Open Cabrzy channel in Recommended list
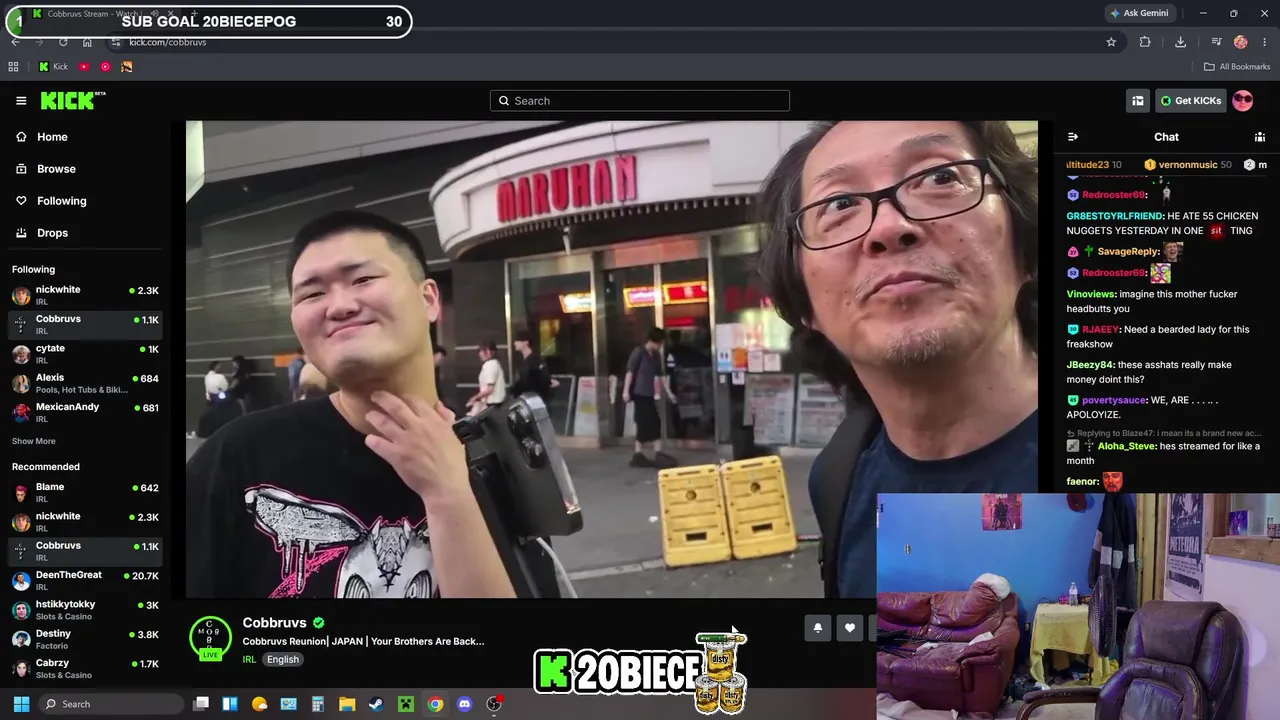 [x=85, y=667]
